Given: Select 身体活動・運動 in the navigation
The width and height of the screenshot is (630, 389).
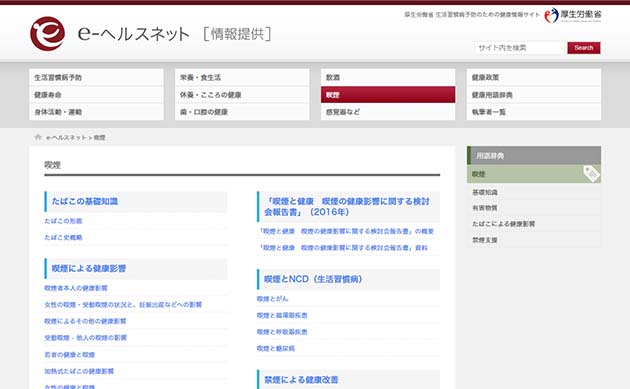Looking at the screenshot, I should (96, 112).
